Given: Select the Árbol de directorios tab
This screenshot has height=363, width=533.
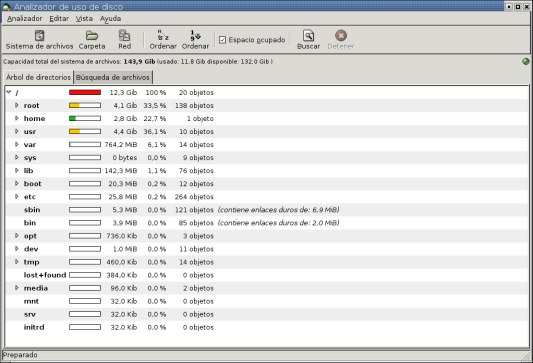Looking at the screenshot, I should (38, 77).
